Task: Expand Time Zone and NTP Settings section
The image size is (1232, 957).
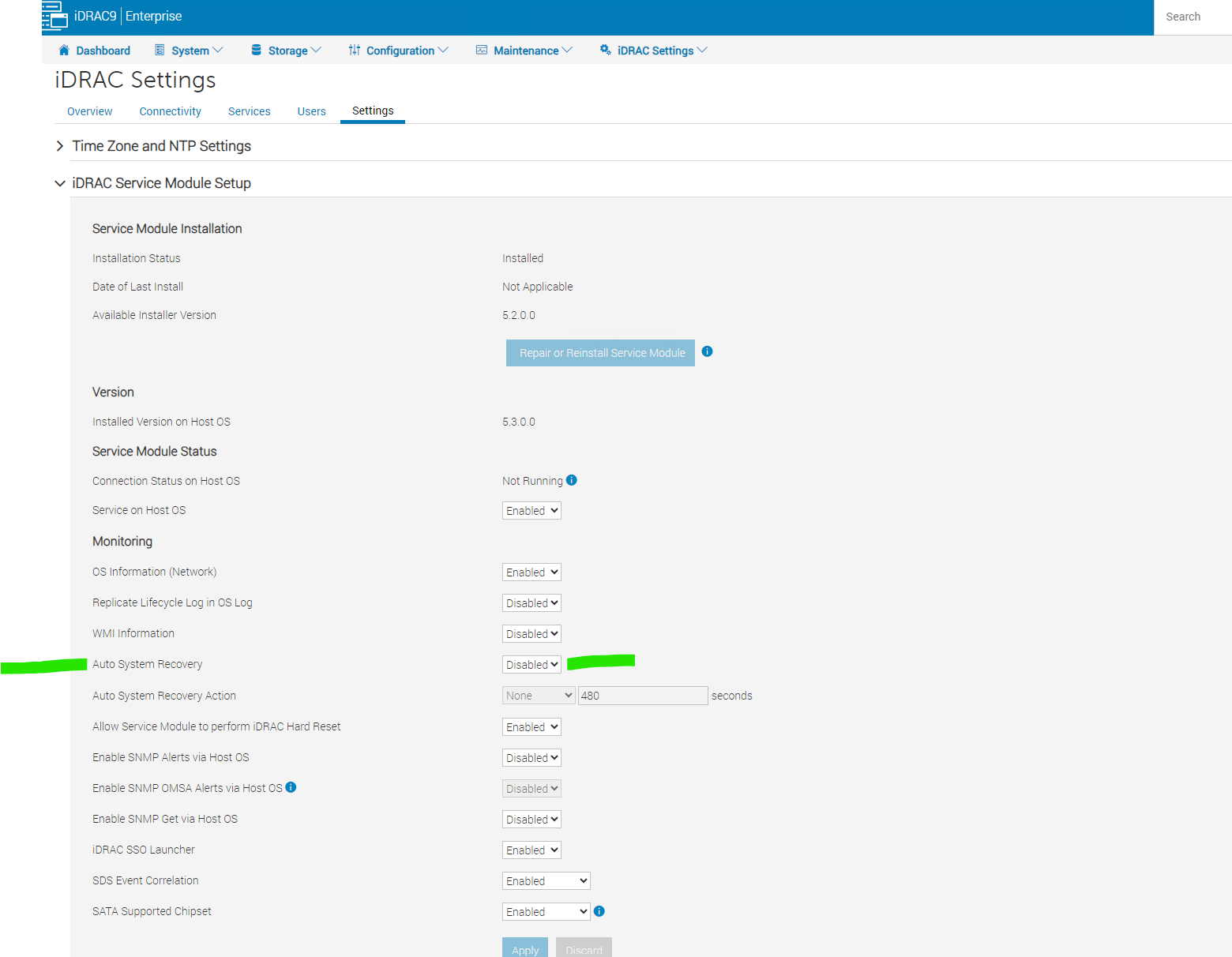Action: click(x=60, y=146)
